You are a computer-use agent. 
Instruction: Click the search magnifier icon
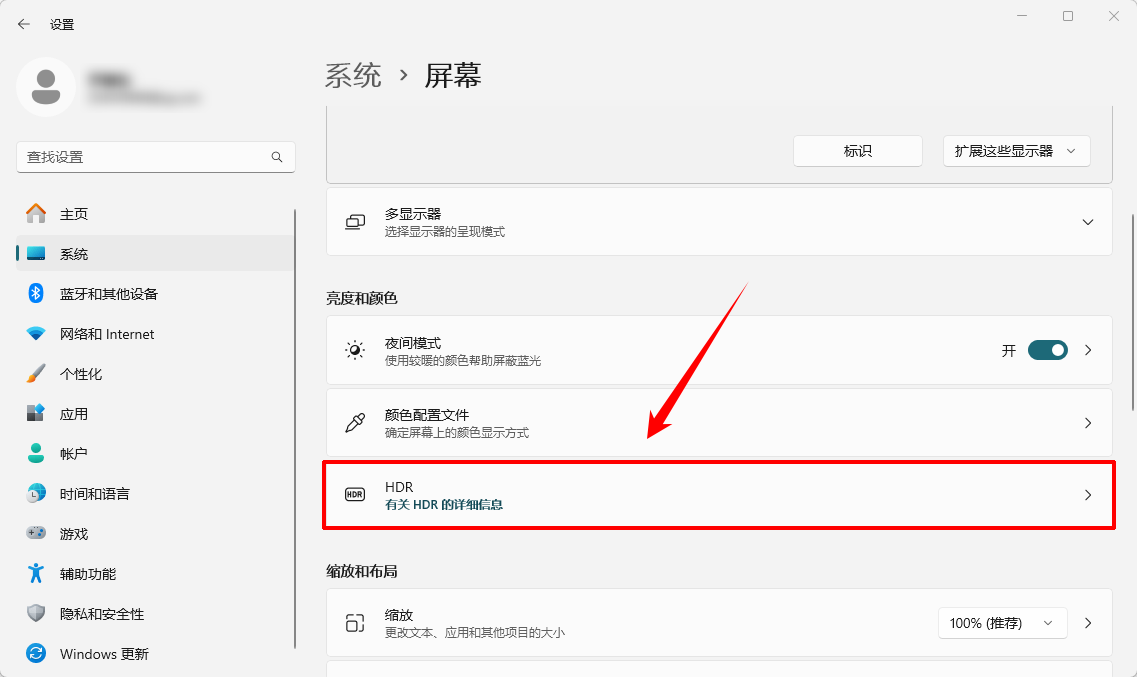click(x=277, y=157)
